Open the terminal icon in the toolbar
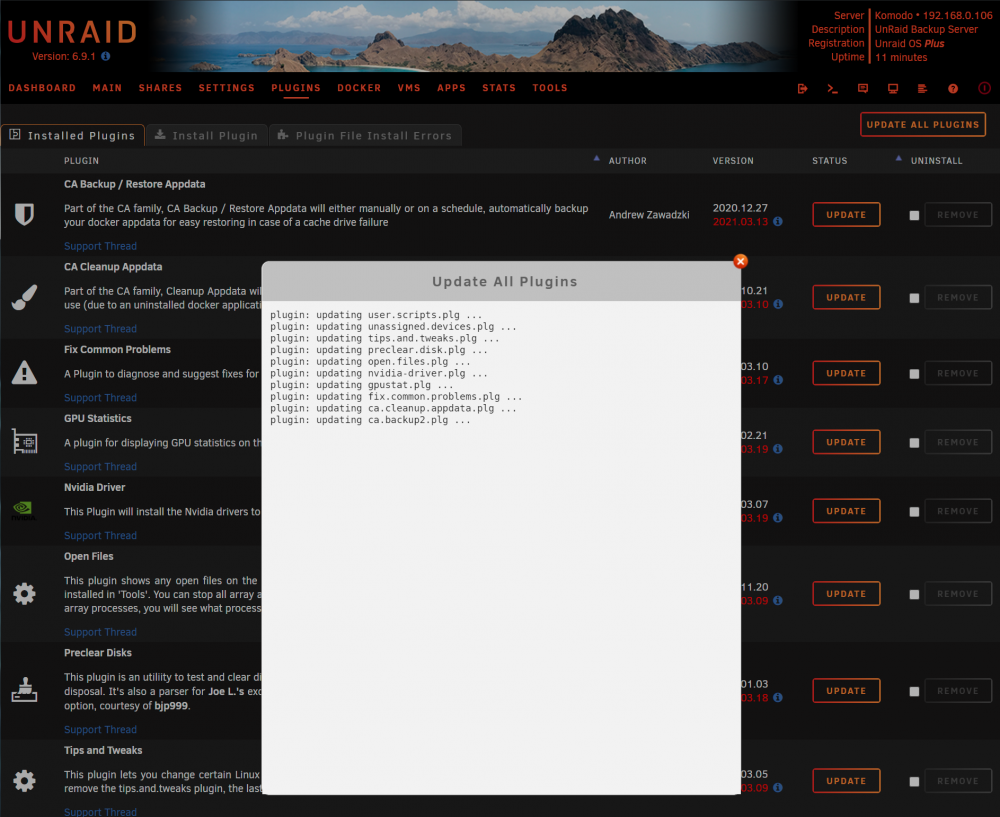Screen dimensions: 1000x817 coord(832,89)
